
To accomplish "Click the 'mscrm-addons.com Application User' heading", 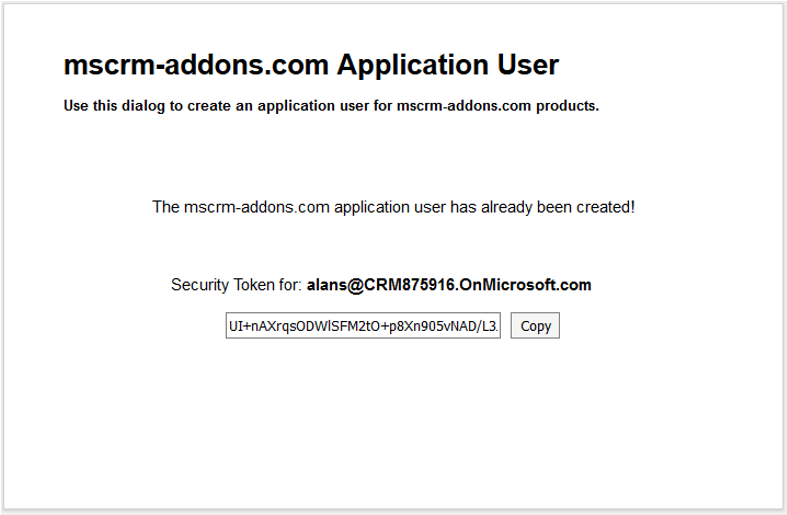I will coord(311,65).
